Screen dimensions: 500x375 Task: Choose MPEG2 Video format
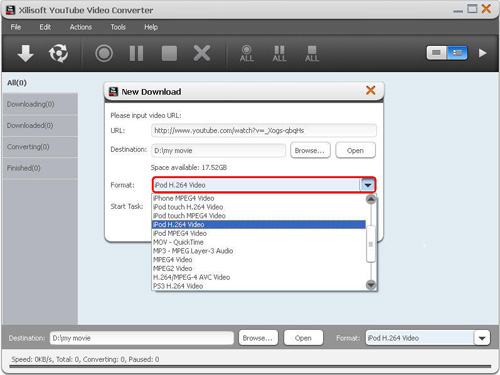click(x=259, y=268)
